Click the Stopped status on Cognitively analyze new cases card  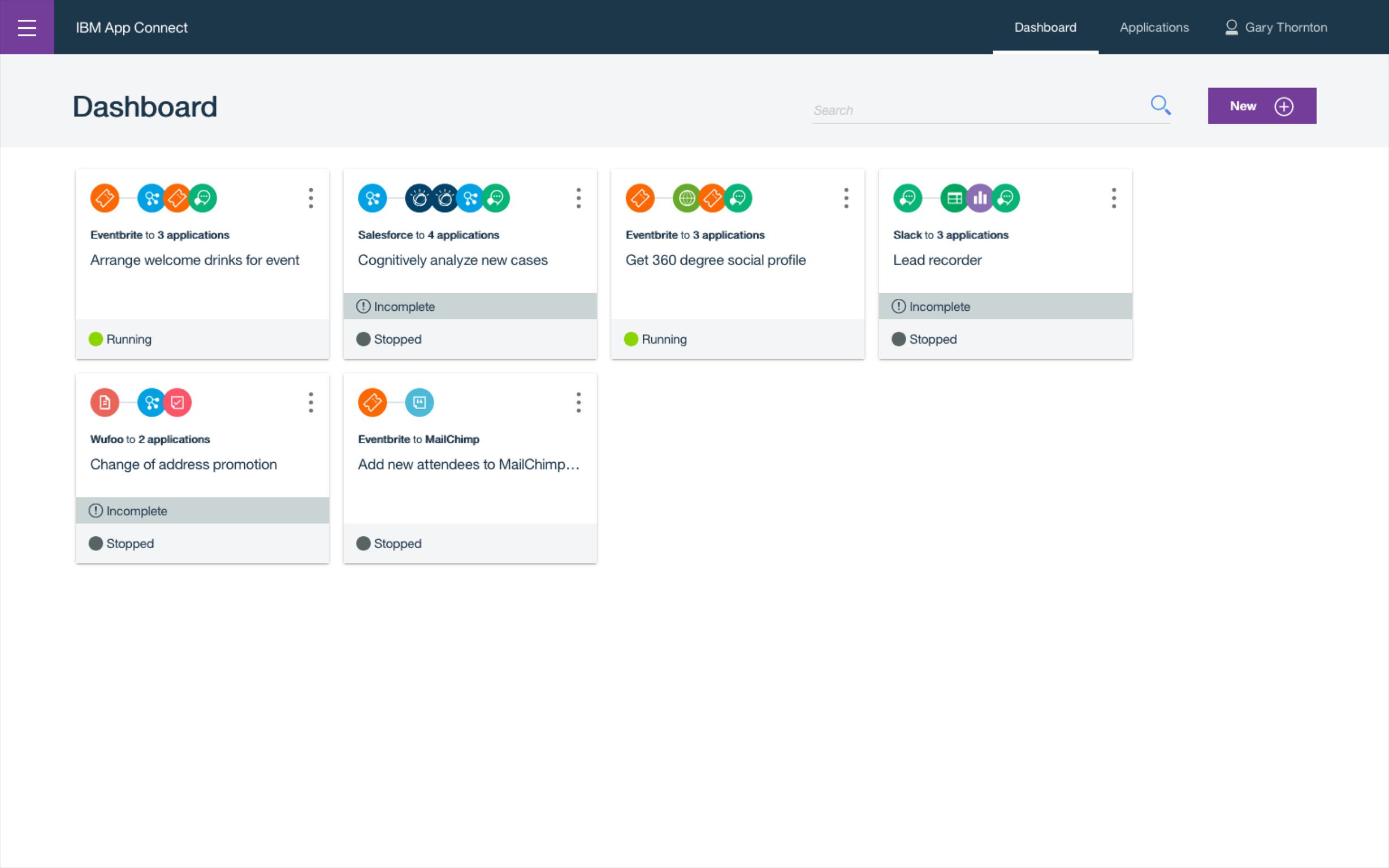389,339
